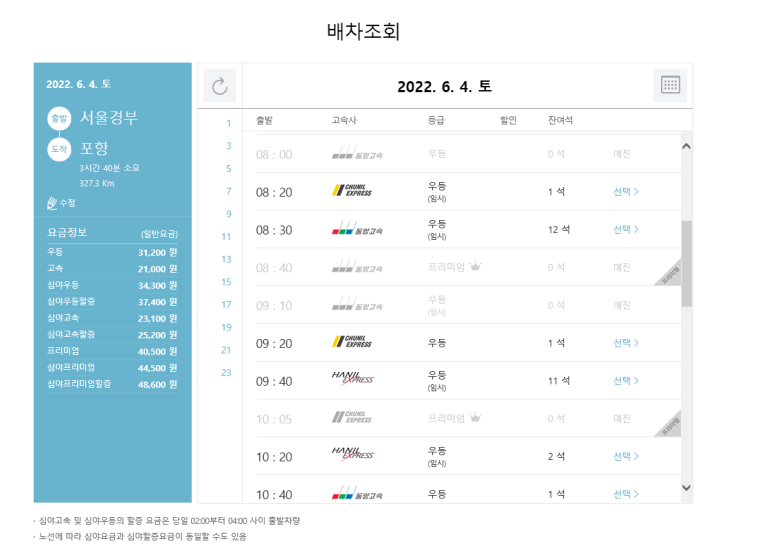This screenshot has width=773, height=548.
Task: Jump to hour 23 in time list
Action: [226, 373]
